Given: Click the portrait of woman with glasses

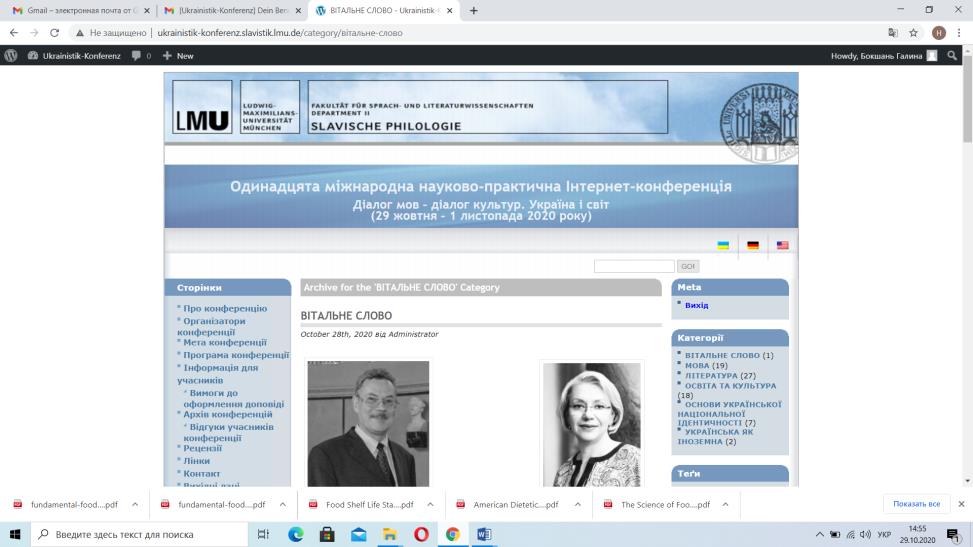Looking at the screenshot, I should pos(591,425).
